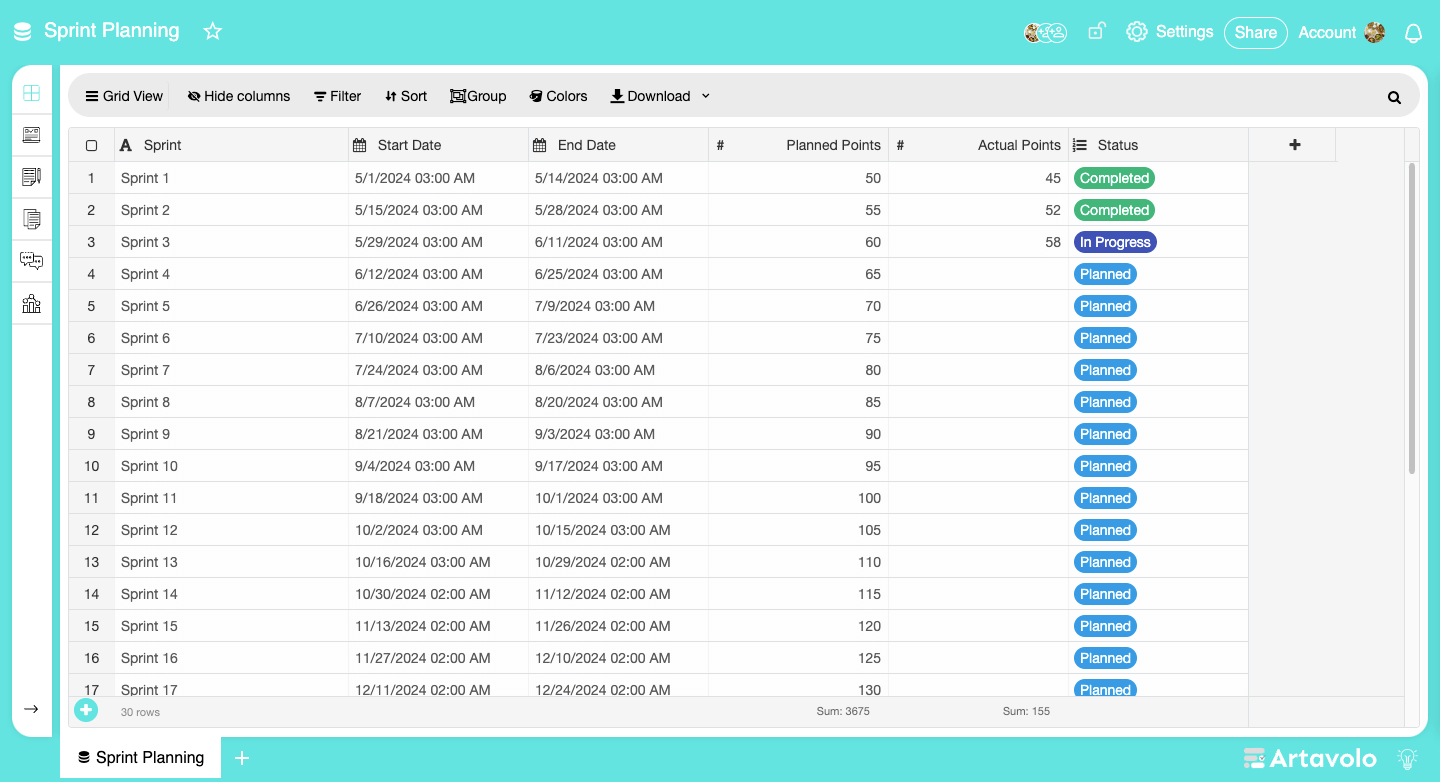1440x782 pixels.
Task: Select Sprint 10 planned points 95
Action: [798, 466]
